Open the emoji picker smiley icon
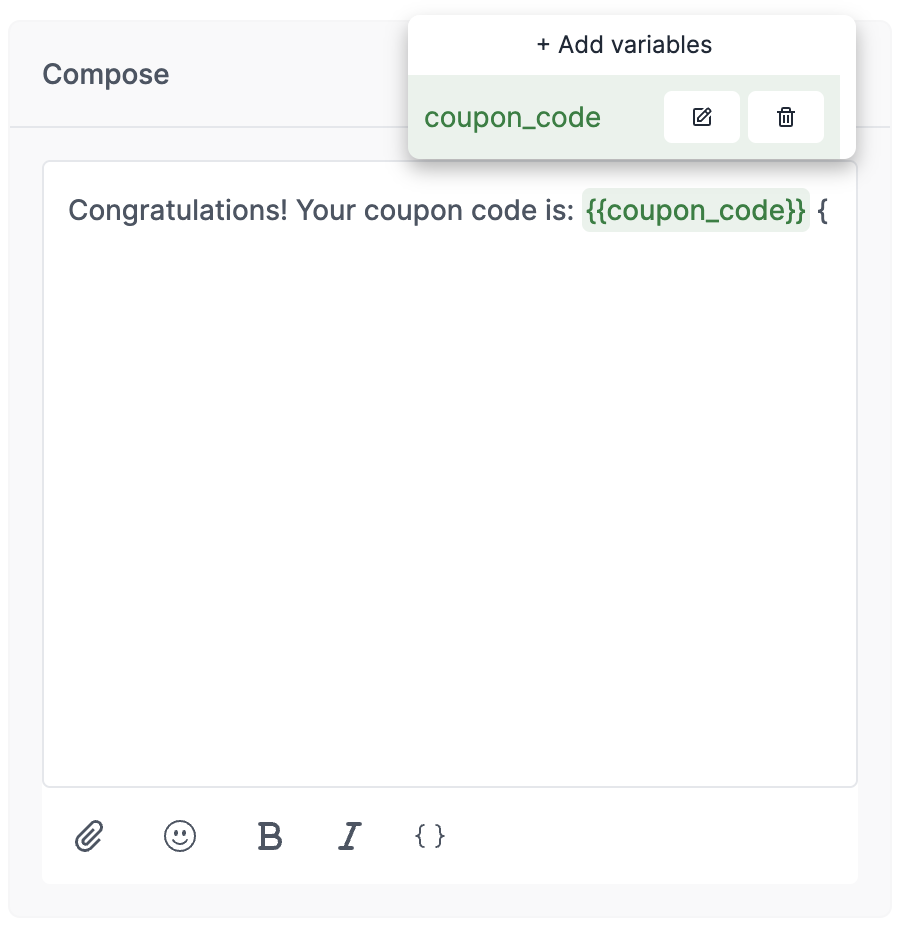The height and width of the screenshot is (934, 906). click(179, 836)
